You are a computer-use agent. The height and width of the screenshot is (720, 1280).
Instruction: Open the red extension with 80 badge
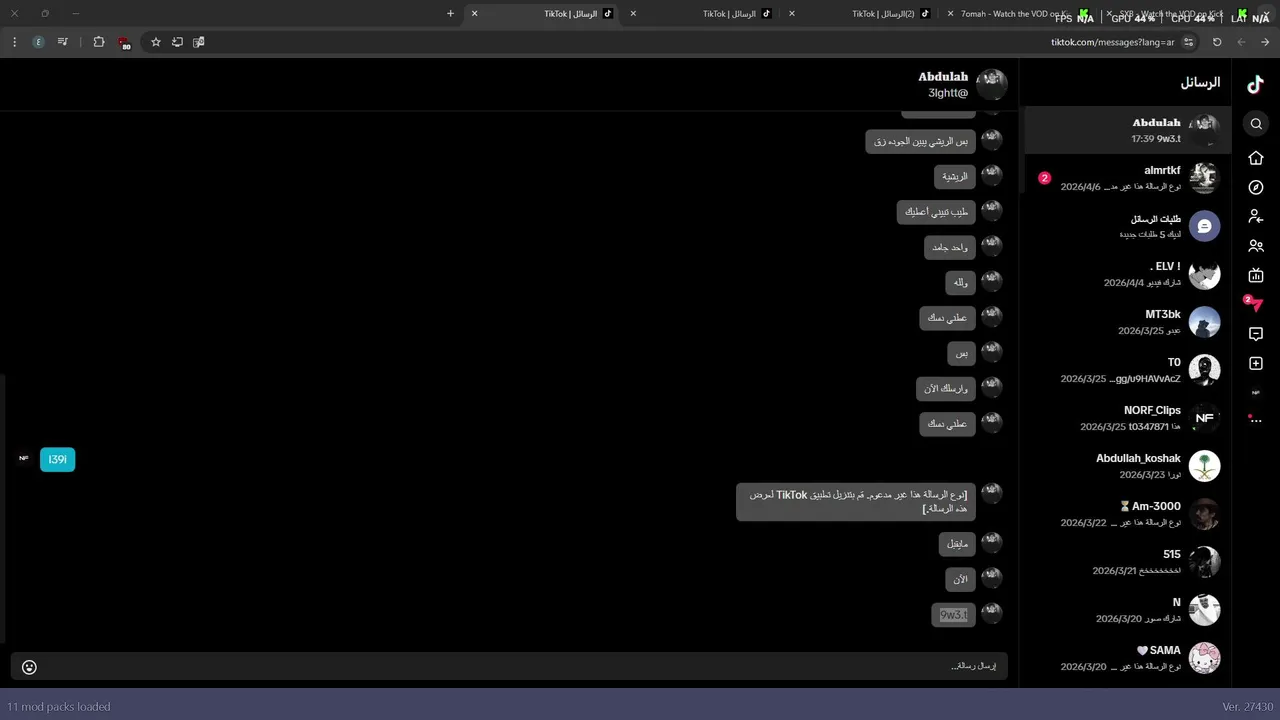coord(124,43)
